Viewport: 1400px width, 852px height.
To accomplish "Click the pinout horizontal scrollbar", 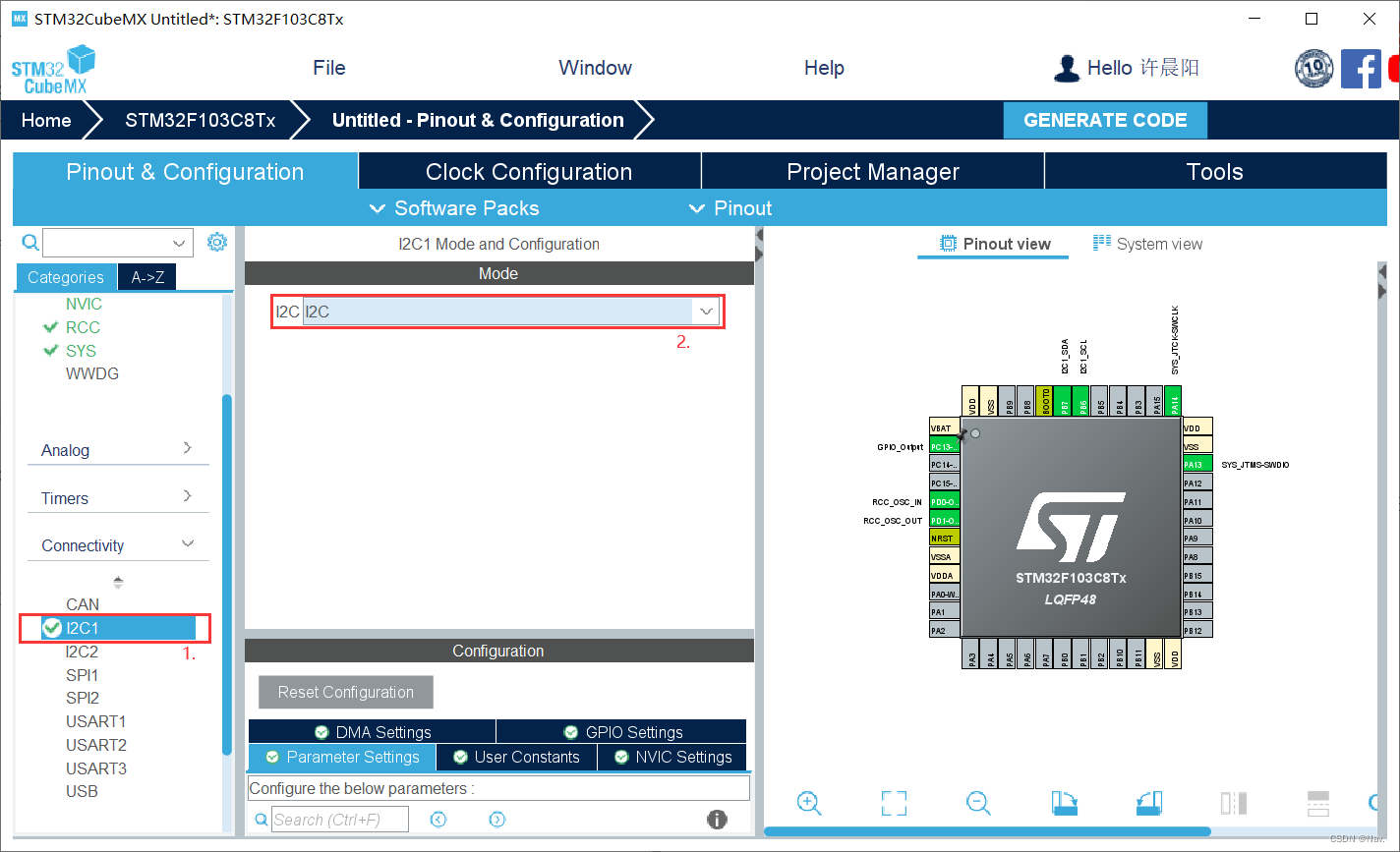I will (987, 832).
